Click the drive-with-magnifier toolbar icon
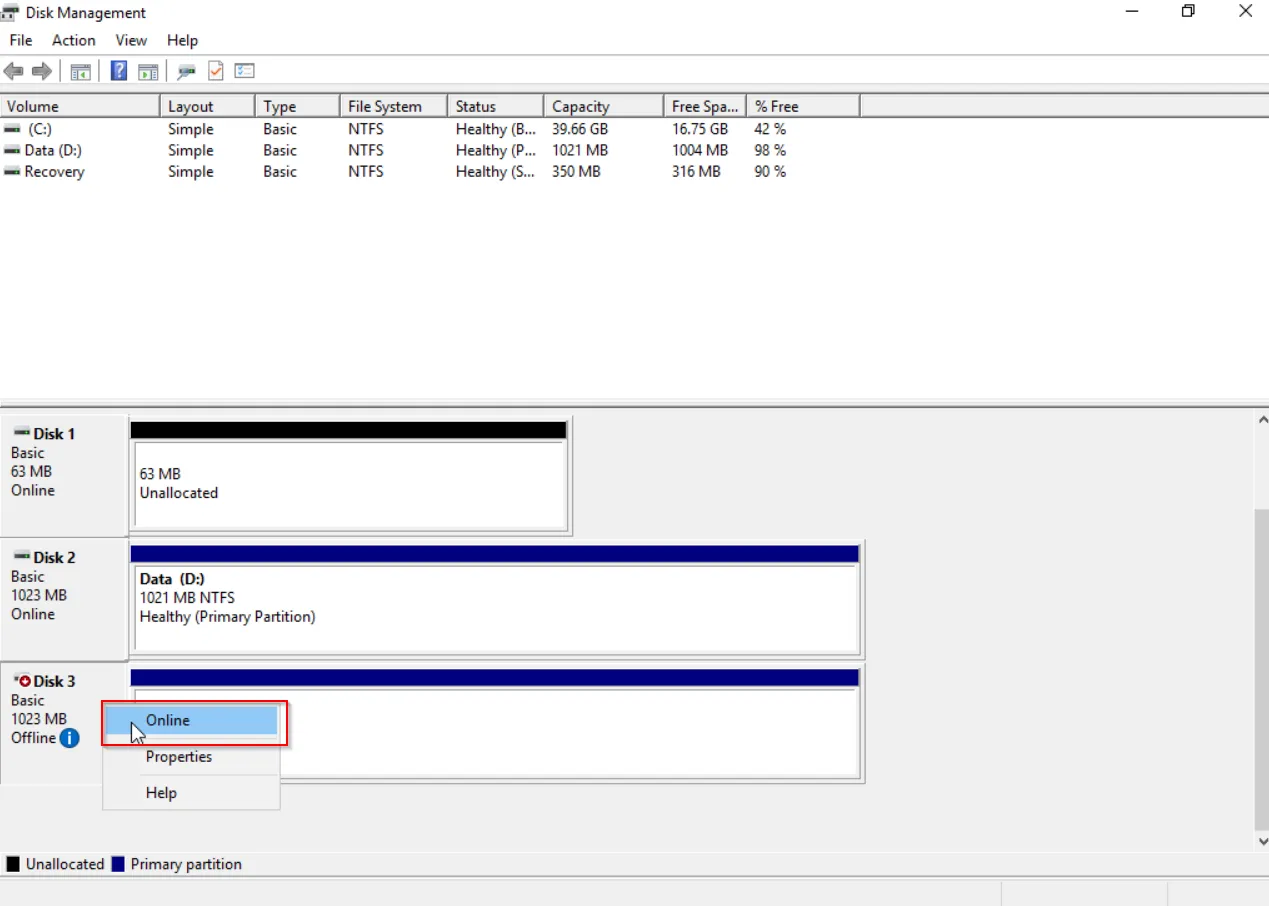This screenshot has width=1269, height=906. click(x=185, y=70)
